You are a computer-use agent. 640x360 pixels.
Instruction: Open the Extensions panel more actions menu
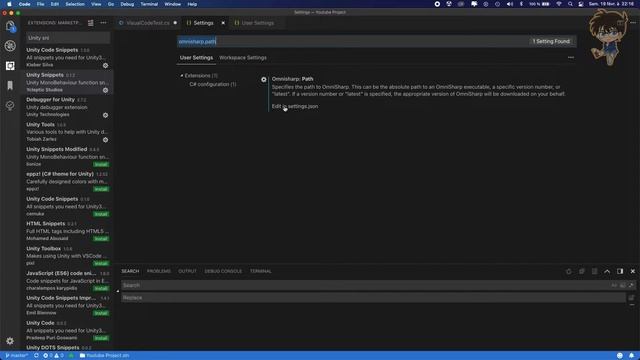pyautogui.click(x=103, y=23)
